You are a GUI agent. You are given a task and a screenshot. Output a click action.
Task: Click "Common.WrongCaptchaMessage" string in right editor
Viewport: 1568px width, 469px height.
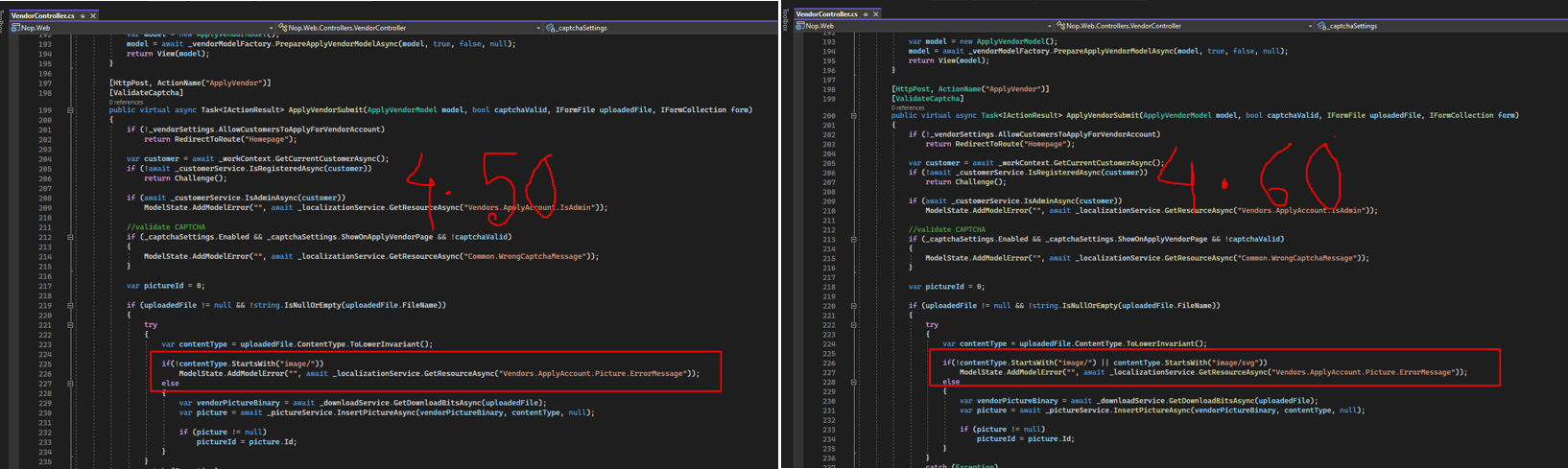click(x=1299, y=258)
